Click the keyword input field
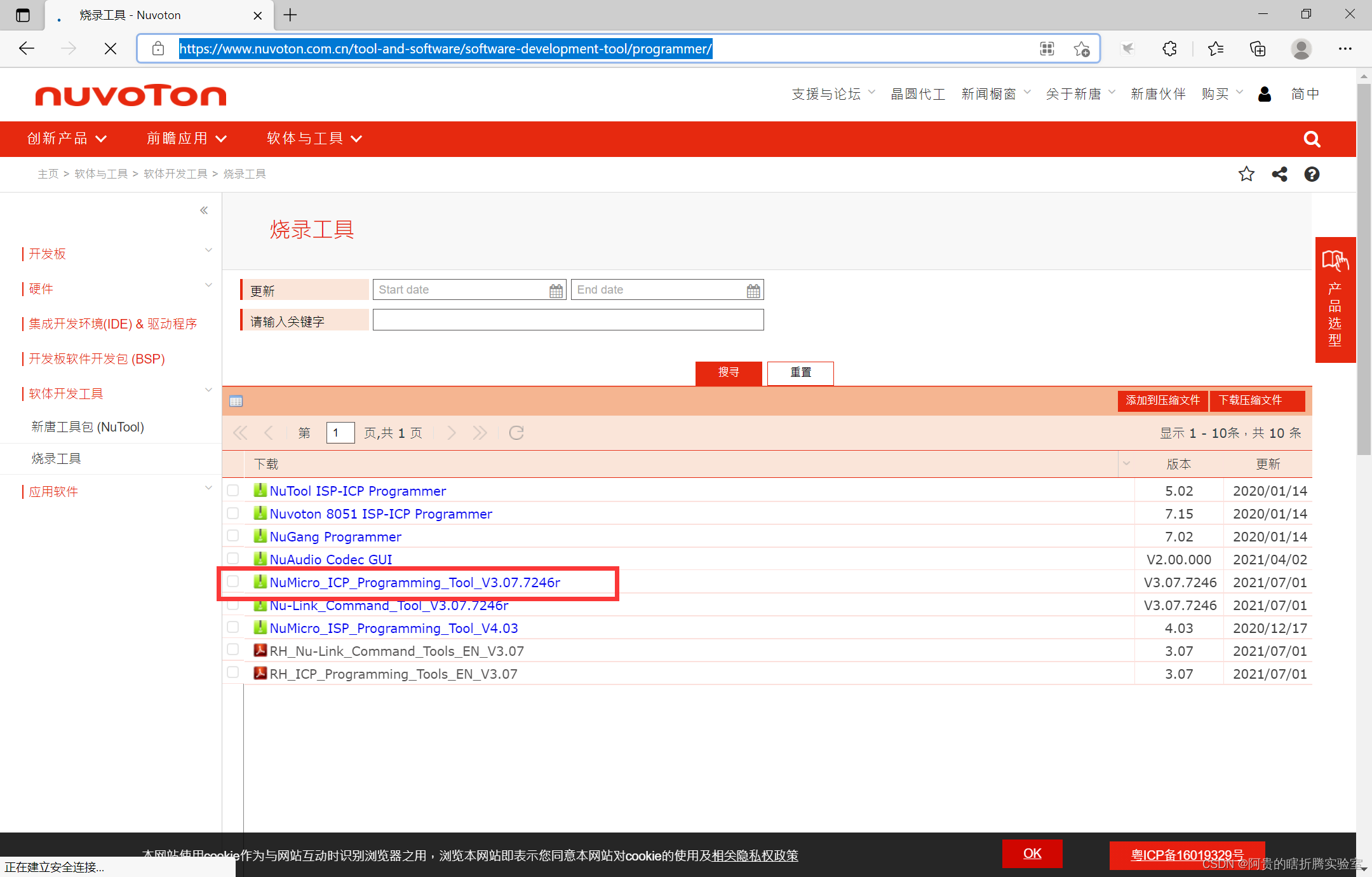This screenshot has height=877, width=1372. [568, 320]
